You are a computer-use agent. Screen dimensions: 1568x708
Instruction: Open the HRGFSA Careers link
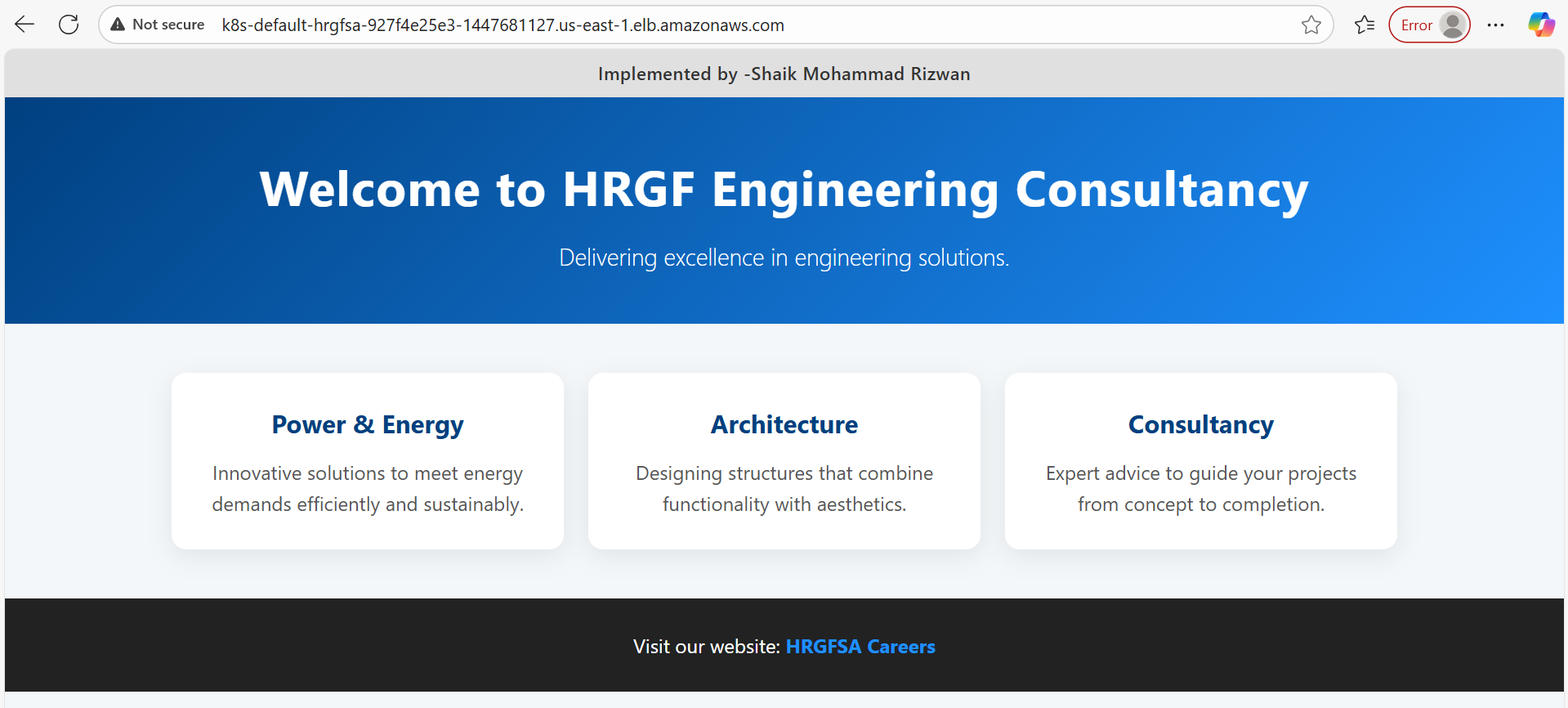pos(860,647)
